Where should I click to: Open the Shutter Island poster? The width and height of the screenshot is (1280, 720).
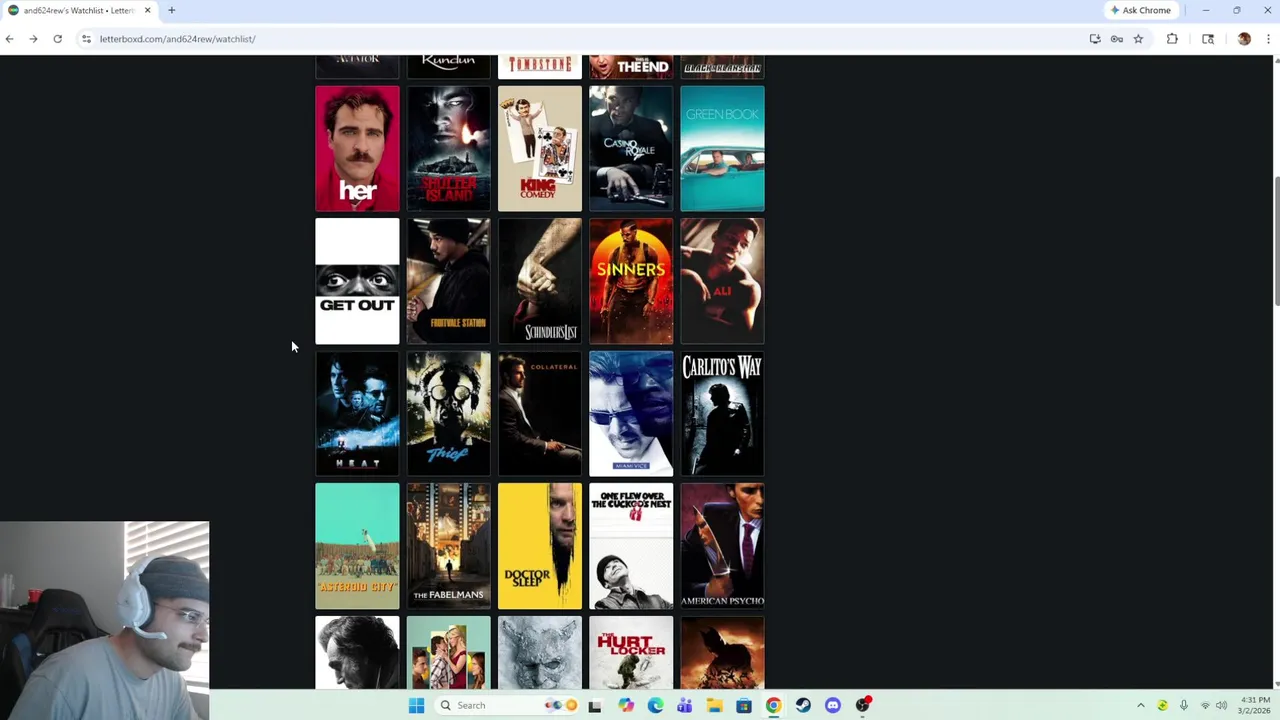click(x=448, y=148)
